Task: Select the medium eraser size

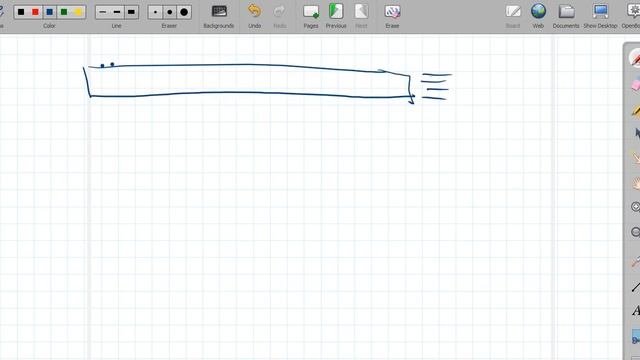Action: (x=169, y=12)
